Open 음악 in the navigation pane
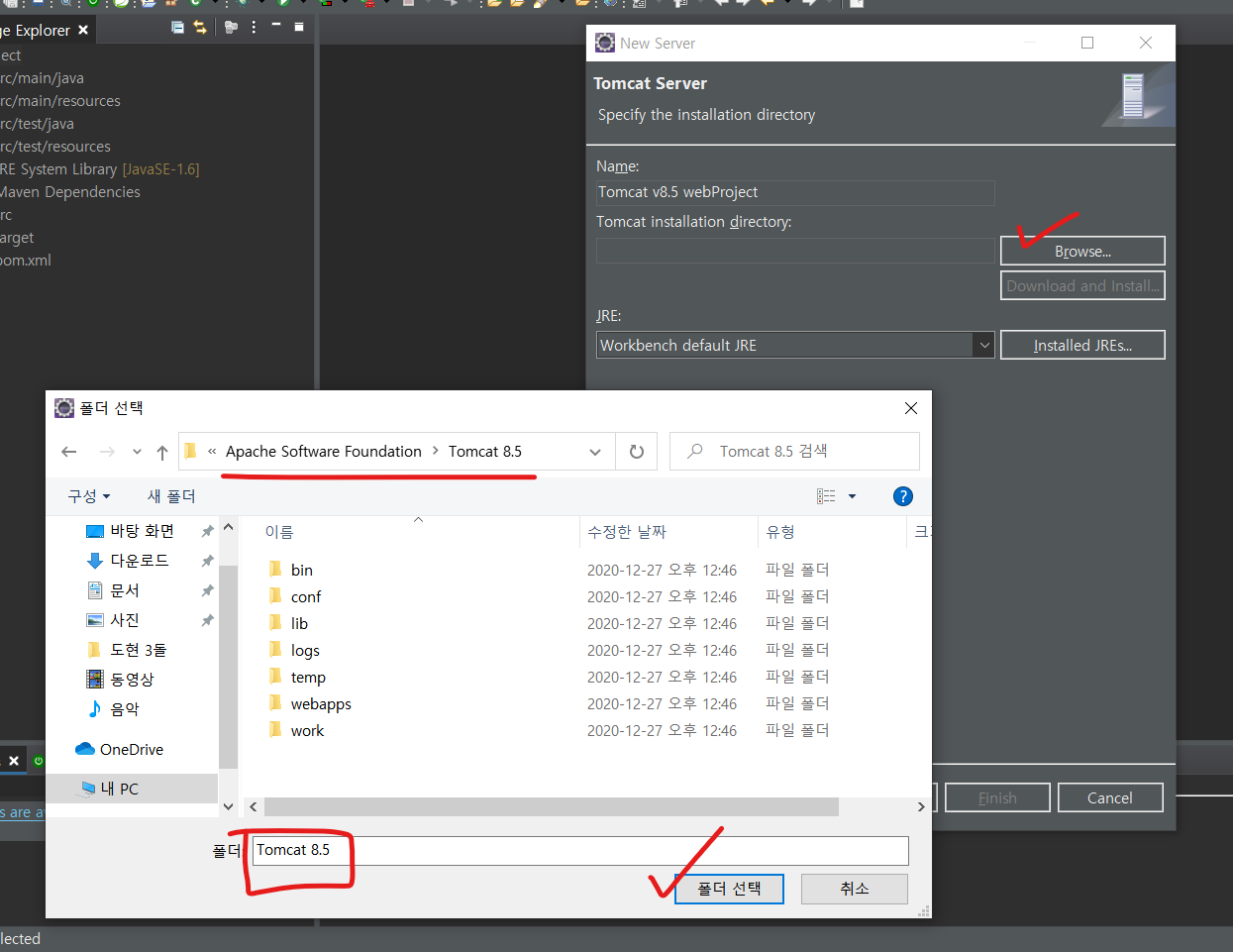The image size is (1233, 952). coord(124,709)
